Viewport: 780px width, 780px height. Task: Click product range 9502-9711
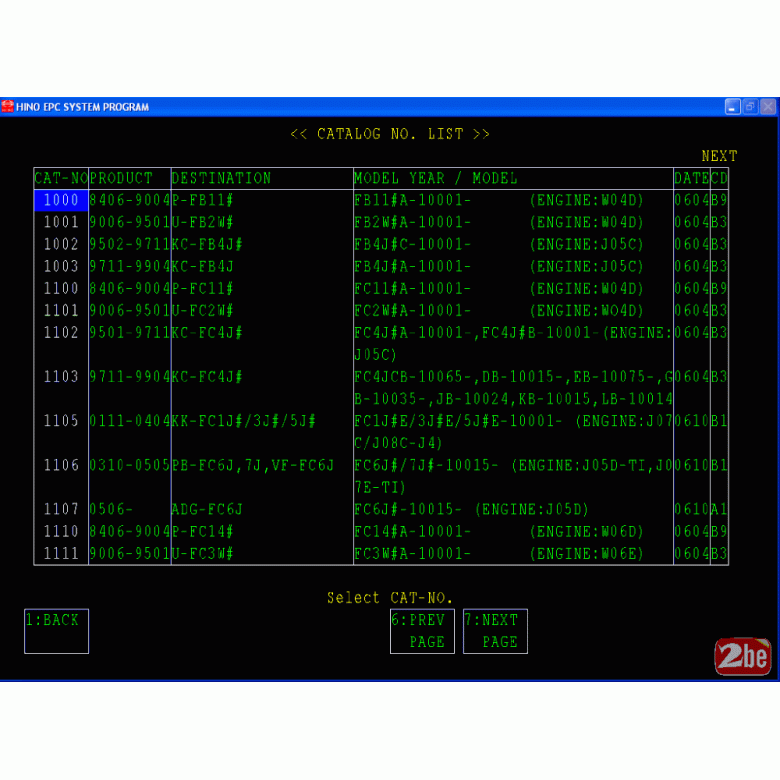[x=130, y=244]
